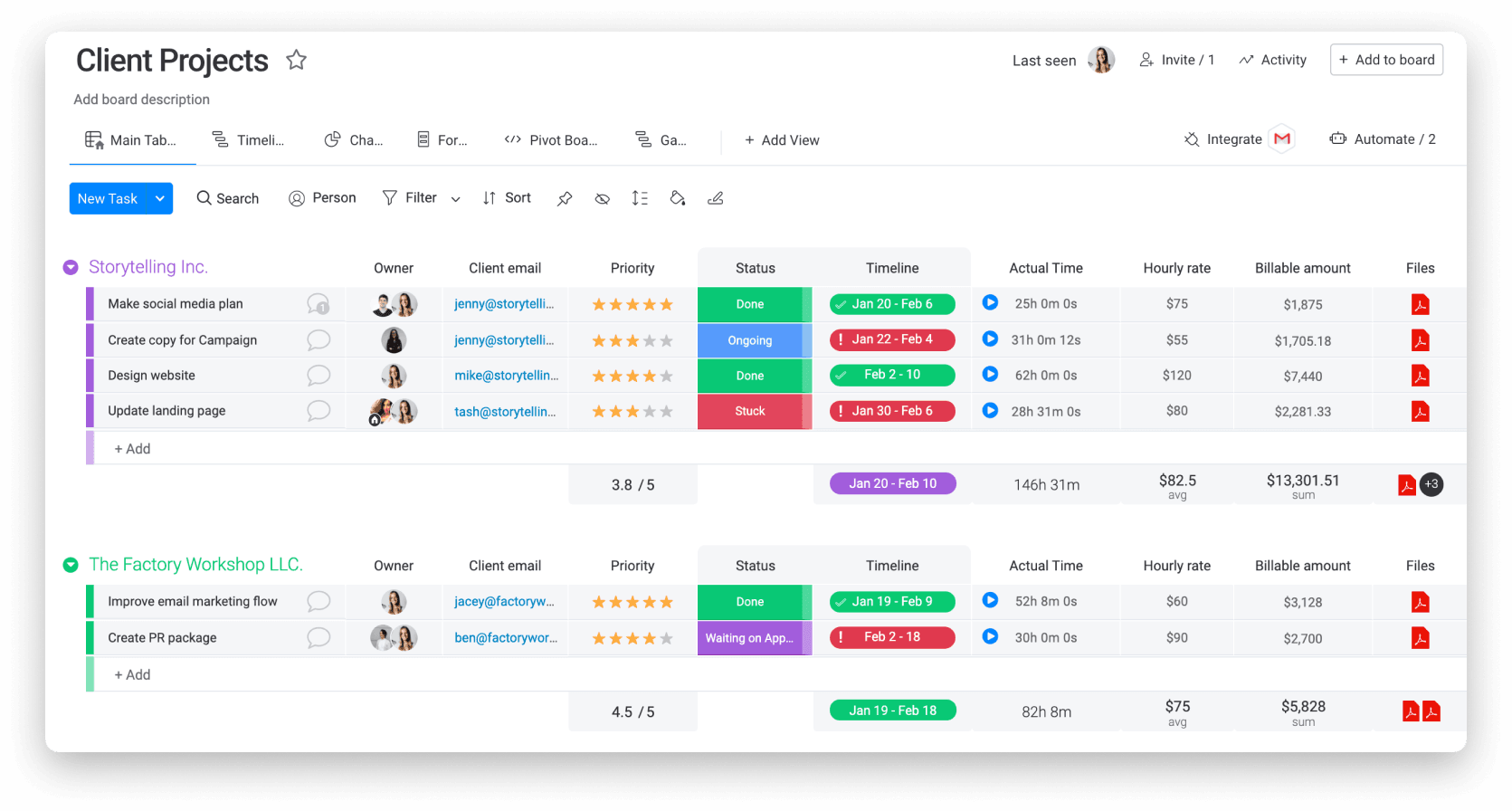Viewport: 1512px width, 811px height.
Task: Click Add board description field
Action: (142, 100)
